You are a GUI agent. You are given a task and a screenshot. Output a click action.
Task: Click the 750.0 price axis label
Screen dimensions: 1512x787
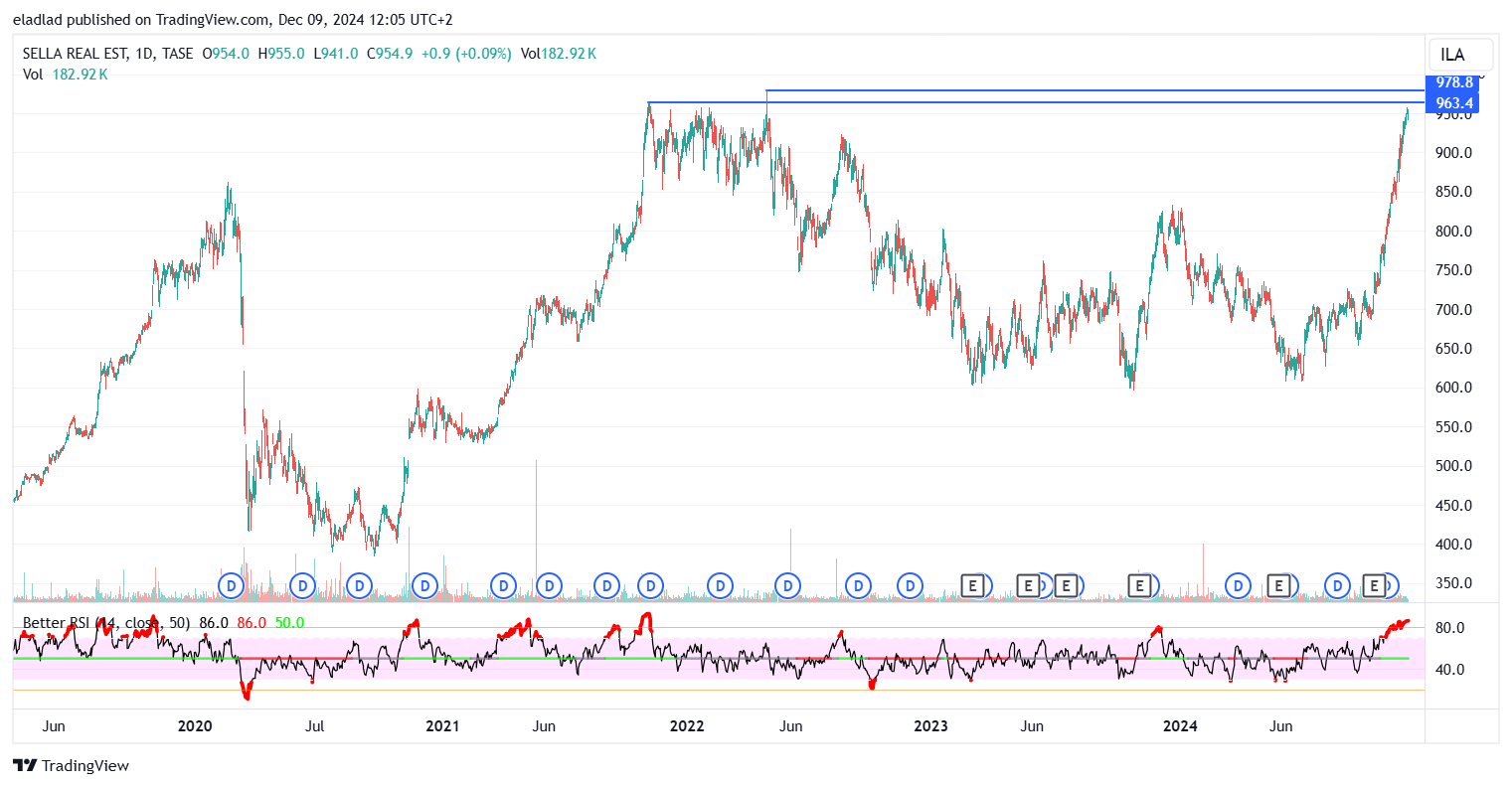[1453, 270]
